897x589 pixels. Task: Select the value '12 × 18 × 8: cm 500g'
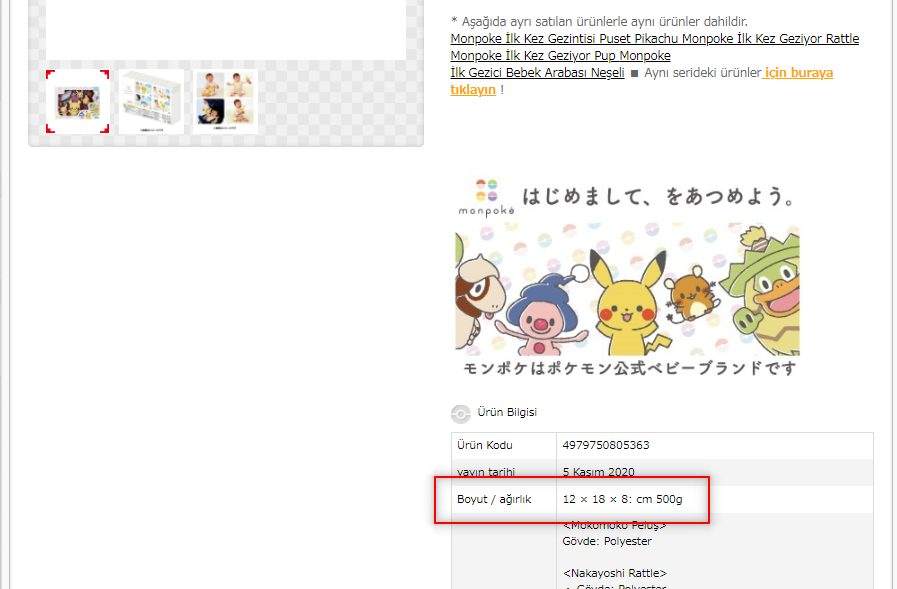pos(622,499)
